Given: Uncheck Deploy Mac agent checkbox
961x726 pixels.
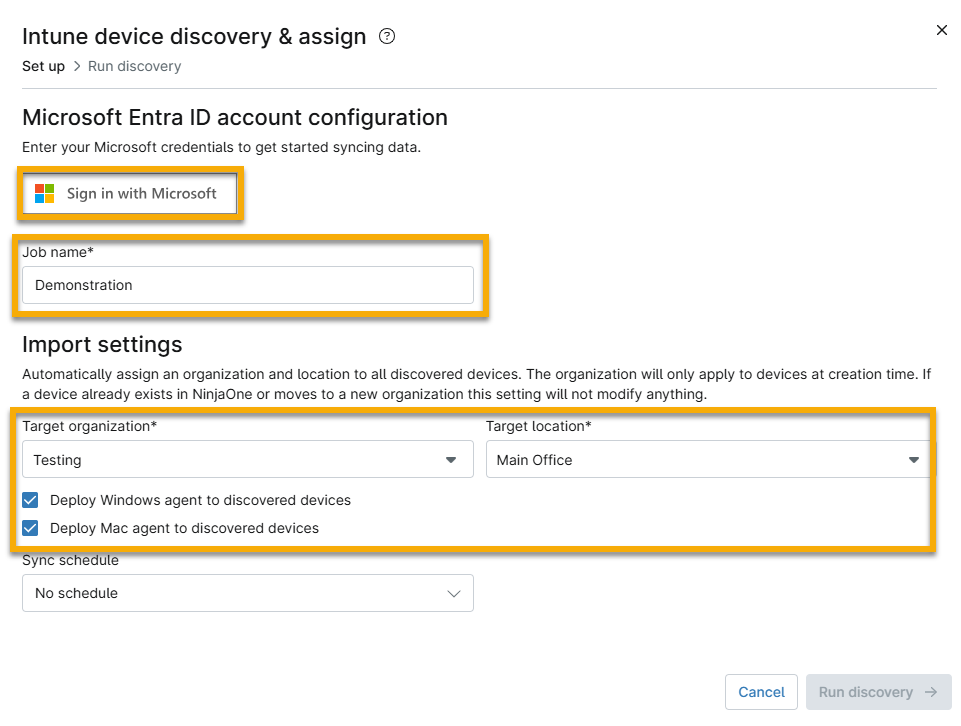Looking at the screenshot, I should pyautogui.click(x=30, y=528).
